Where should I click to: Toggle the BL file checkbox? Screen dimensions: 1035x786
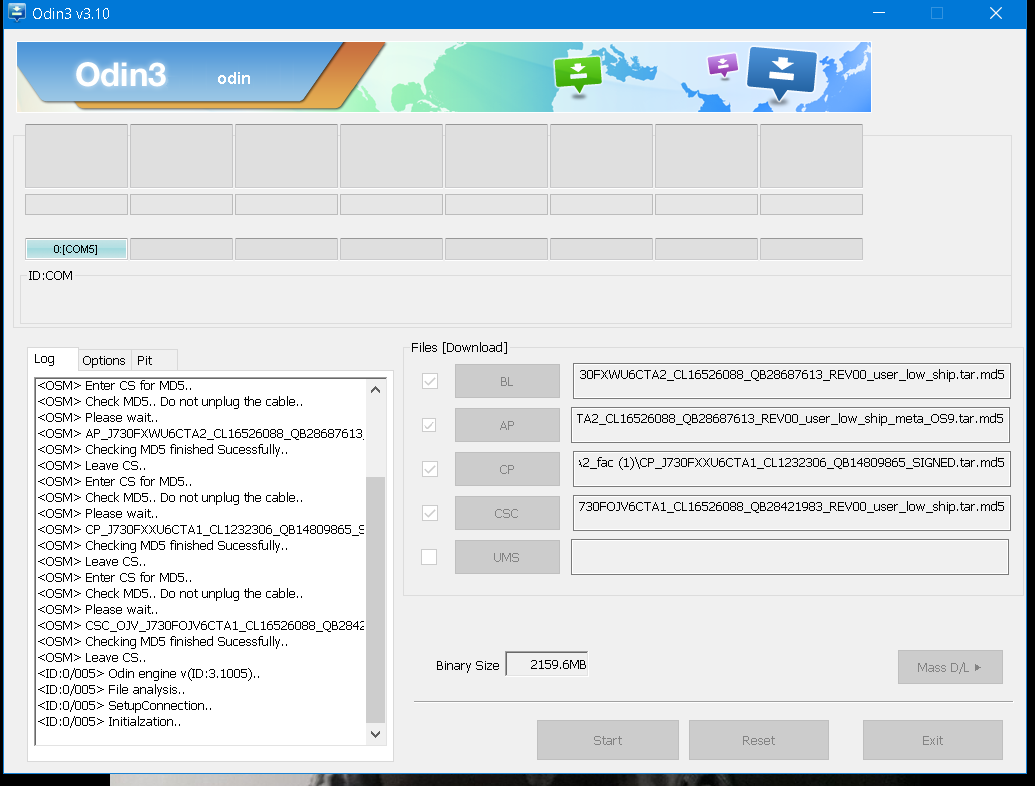430,381
